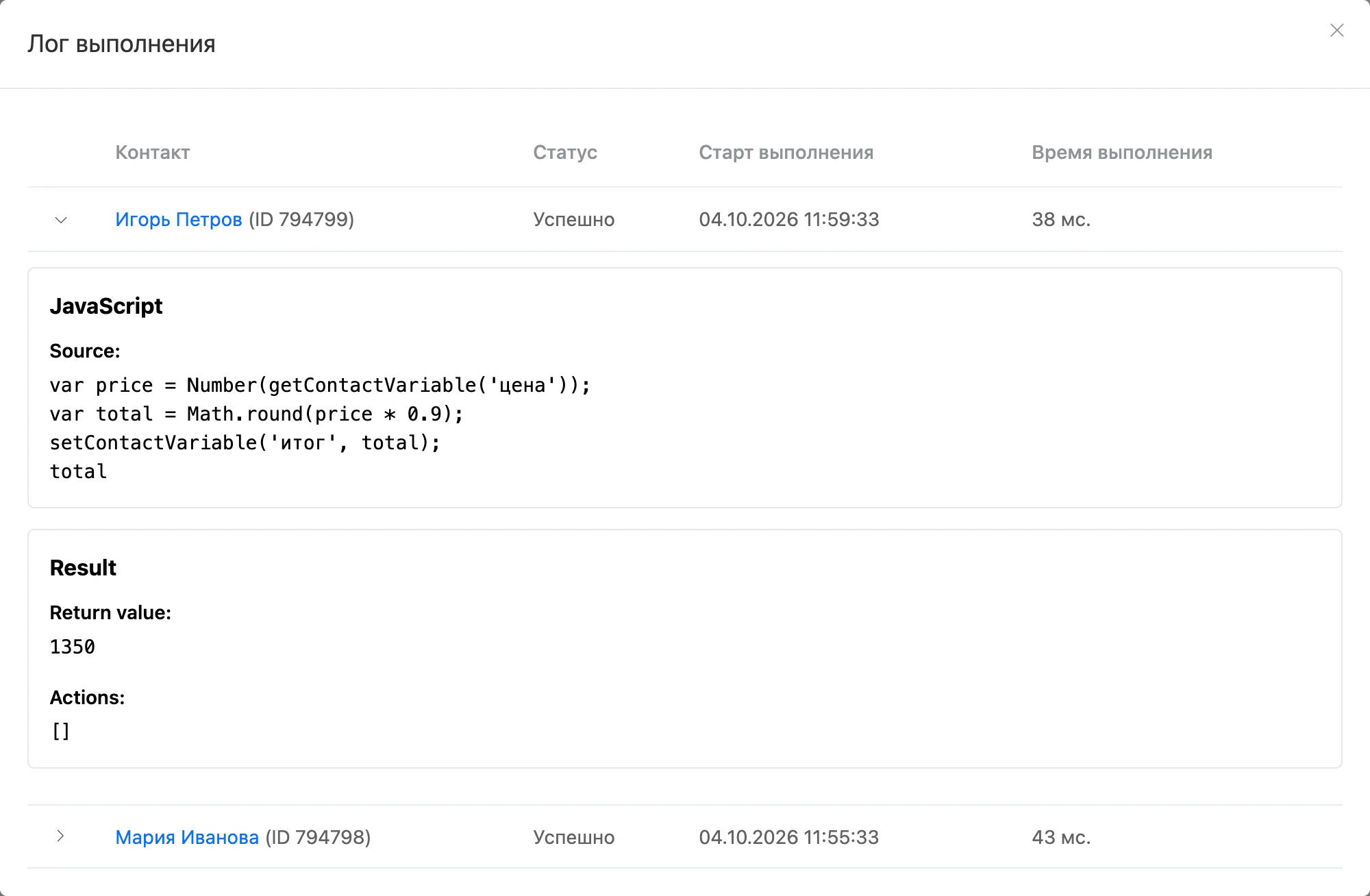
Task: Click Успешно status for Мария Иванова
Action: pos(574,837)
